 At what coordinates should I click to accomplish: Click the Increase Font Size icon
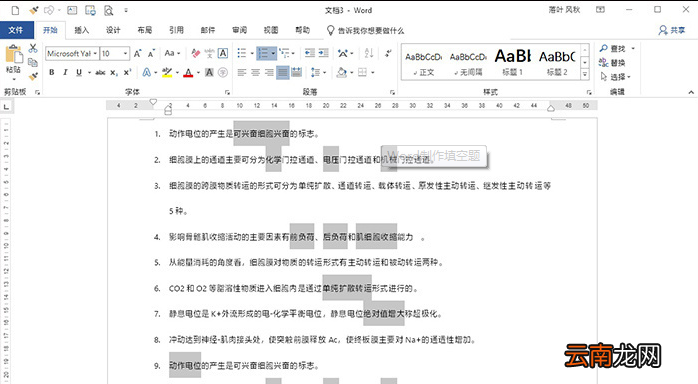pyautogui.click(x=138, y=54)
